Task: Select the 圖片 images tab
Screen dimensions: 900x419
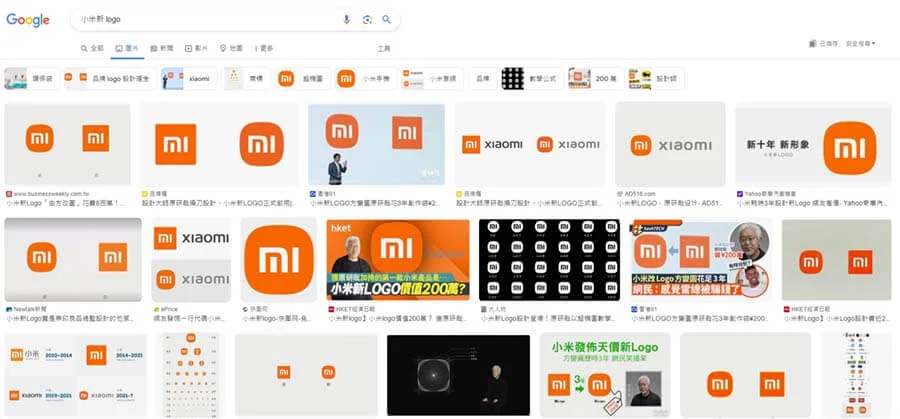Action: coord(127,48)
